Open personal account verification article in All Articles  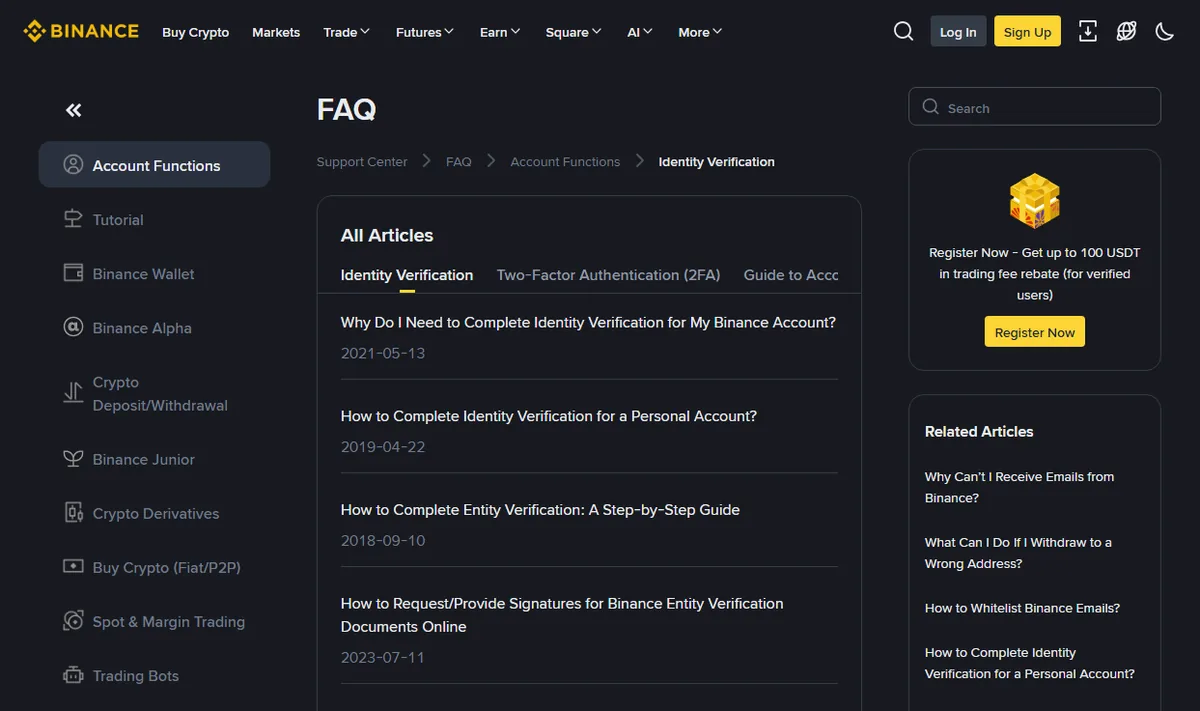pos(549,416)
